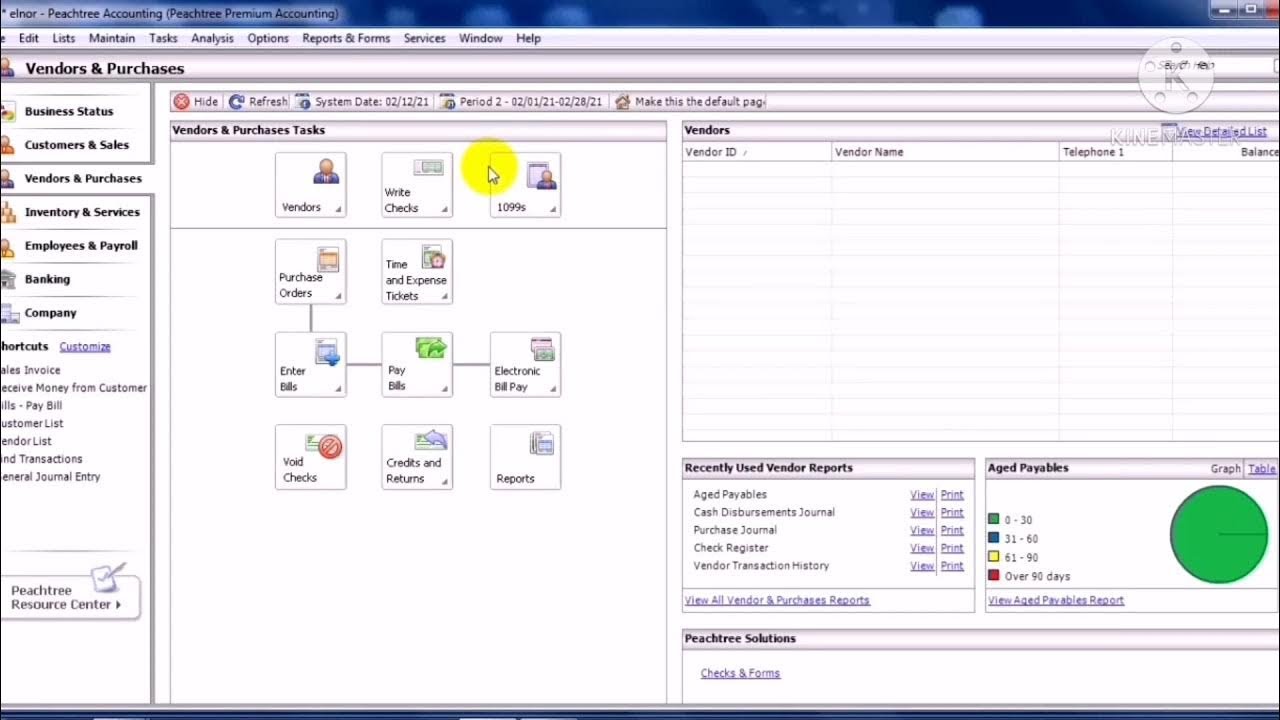The width and height of the screenshot is (1280, 720).
Task: Open the Vendors task icon
Action: [311, 185]
